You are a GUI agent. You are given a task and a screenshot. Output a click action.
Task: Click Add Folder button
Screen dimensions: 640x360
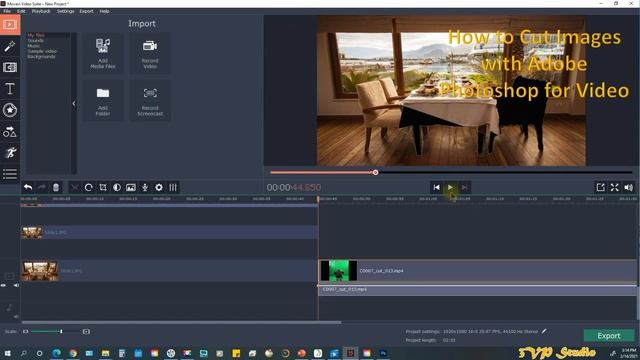pyautogui.click(x=103, y=101)
